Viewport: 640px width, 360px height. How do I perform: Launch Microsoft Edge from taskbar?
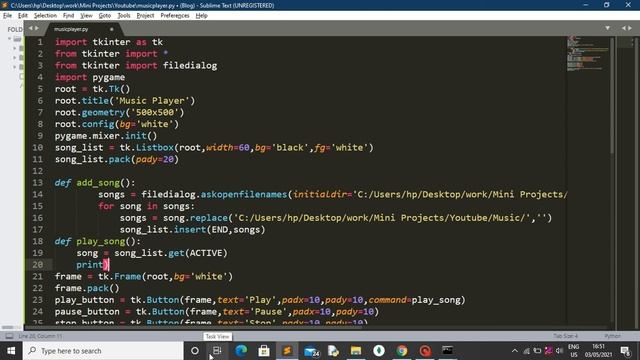tap(241, 351)
